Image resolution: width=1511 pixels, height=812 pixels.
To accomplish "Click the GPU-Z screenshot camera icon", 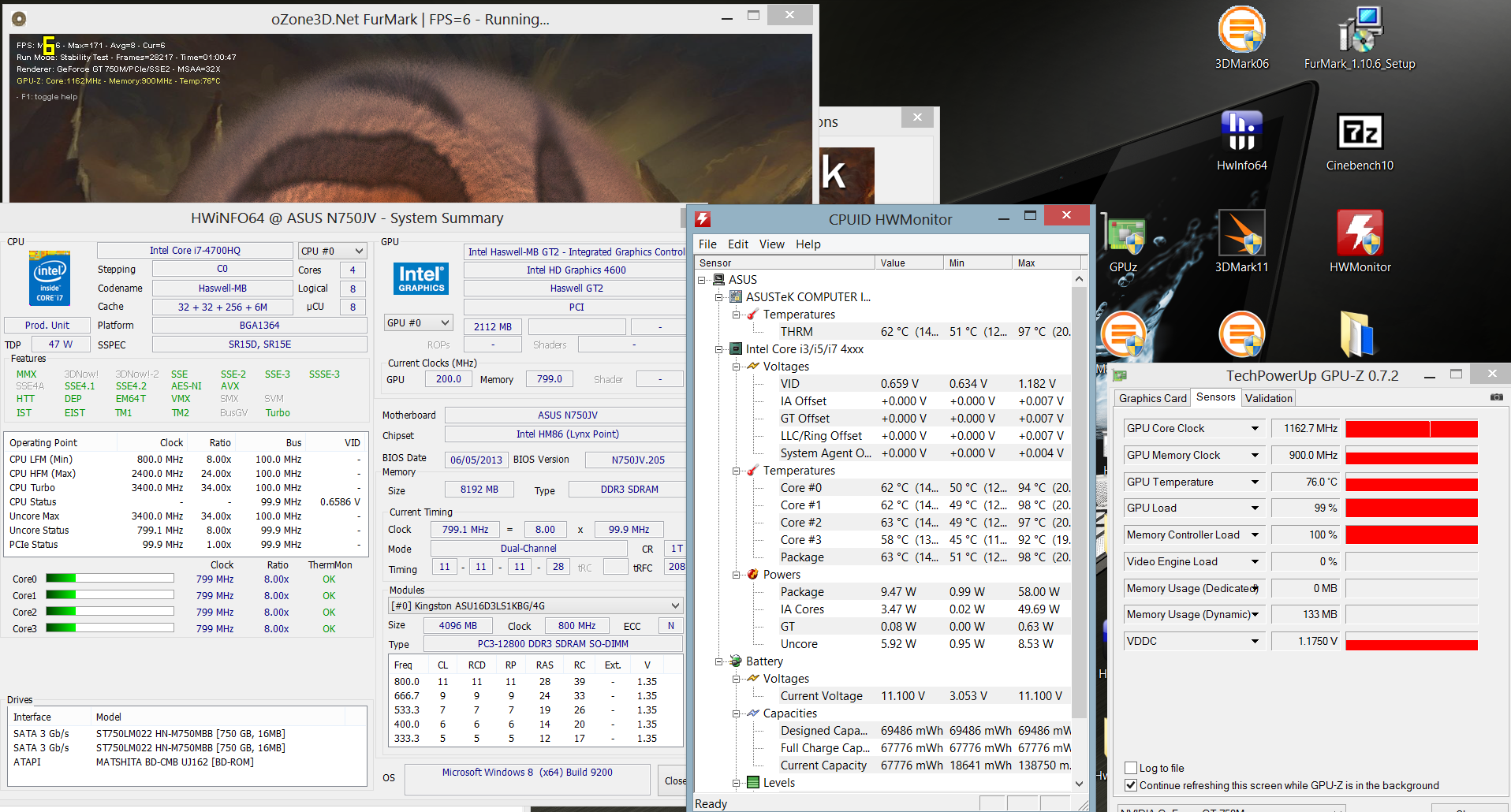I will (x=1496, y=397).
